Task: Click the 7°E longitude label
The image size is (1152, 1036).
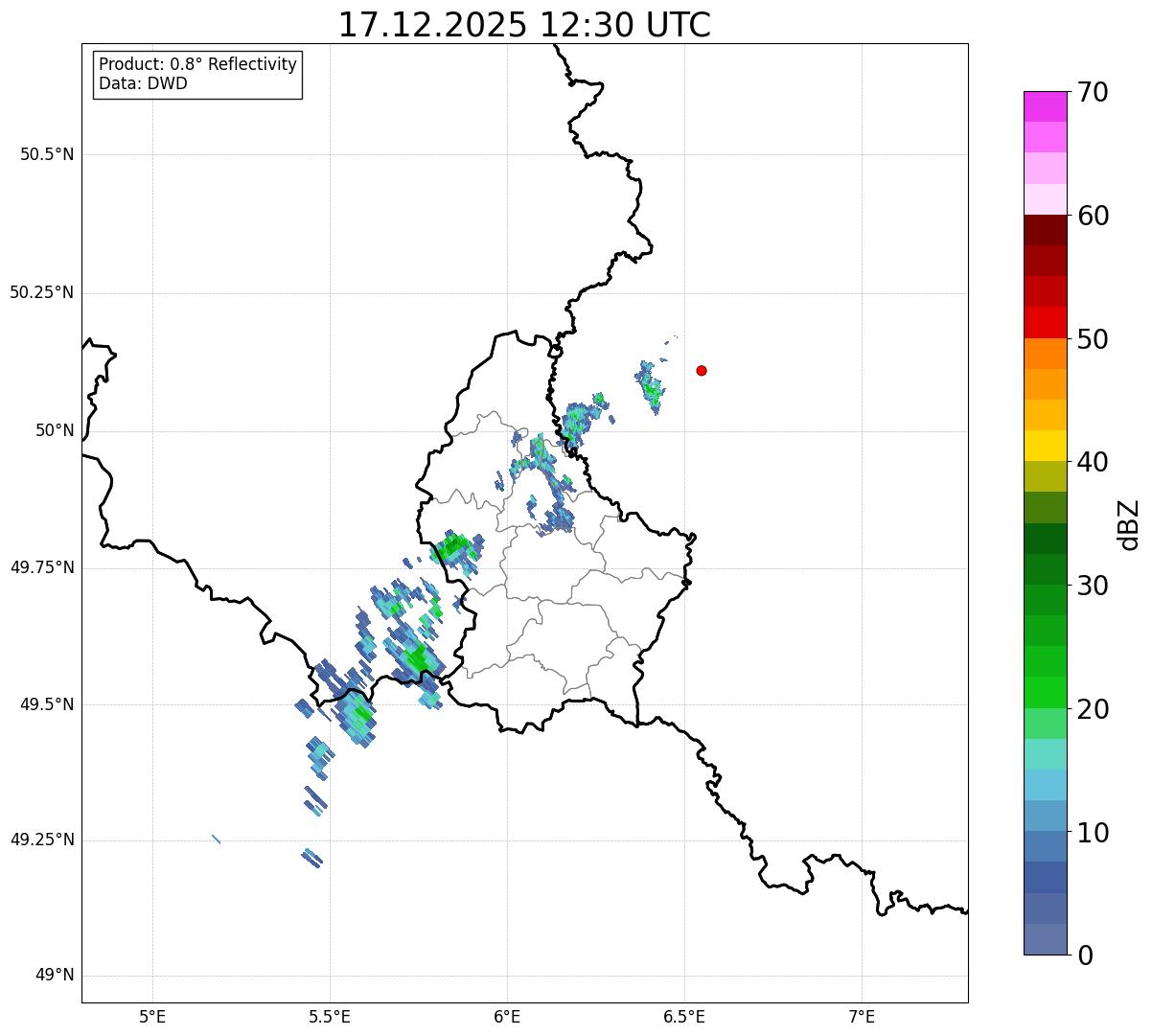Action: [863, 1016]
